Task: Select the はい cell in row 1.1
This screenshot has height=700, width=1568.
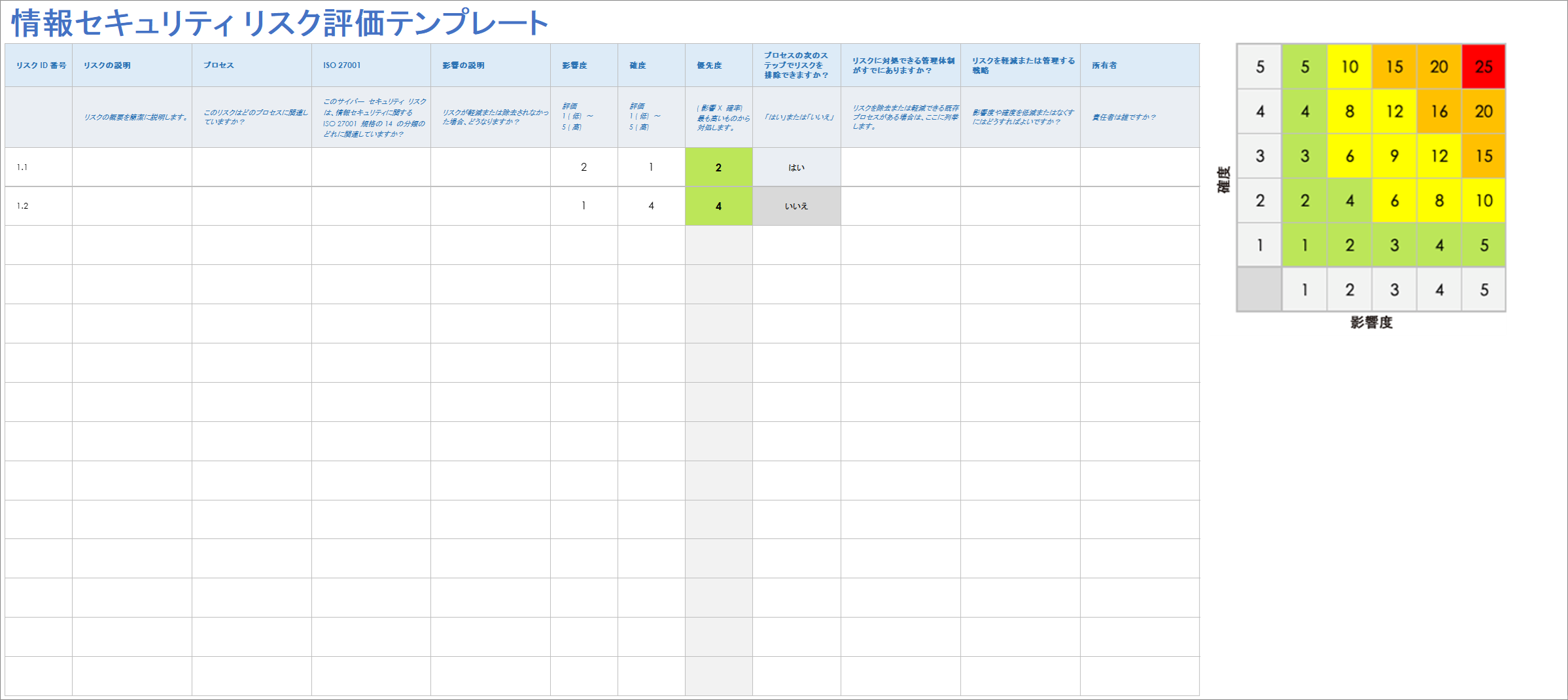Action: point(797,167)
